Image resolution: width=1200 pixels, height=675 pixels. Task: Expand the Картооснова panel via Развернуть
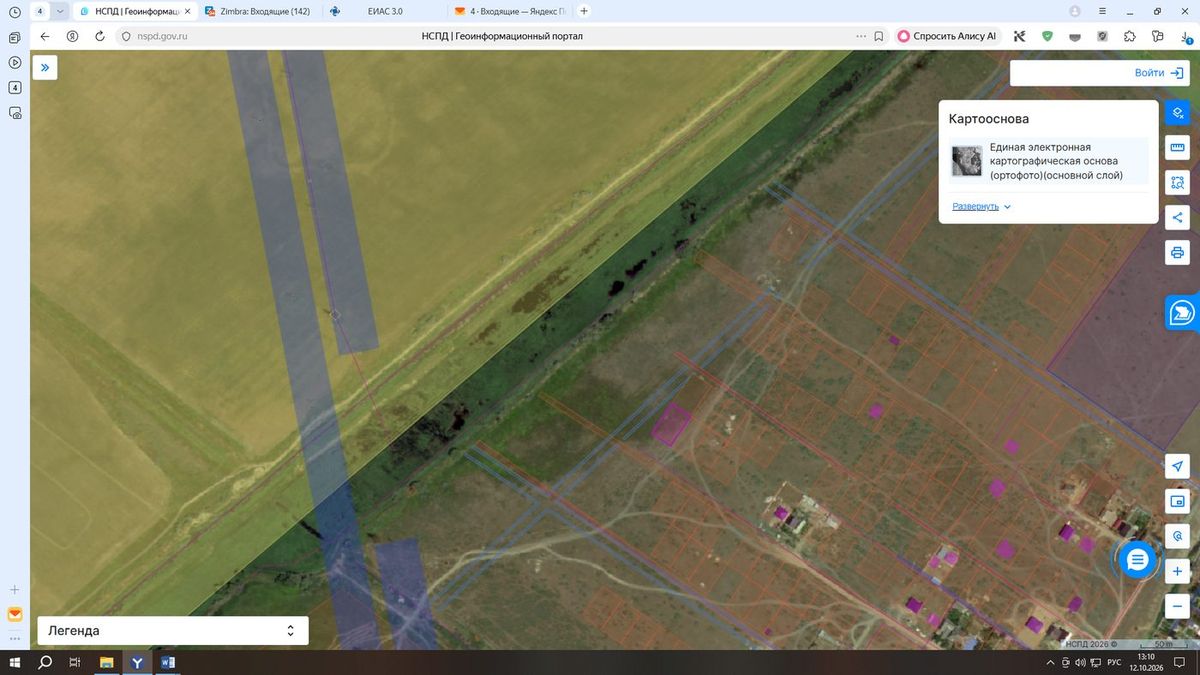point(981,206)
